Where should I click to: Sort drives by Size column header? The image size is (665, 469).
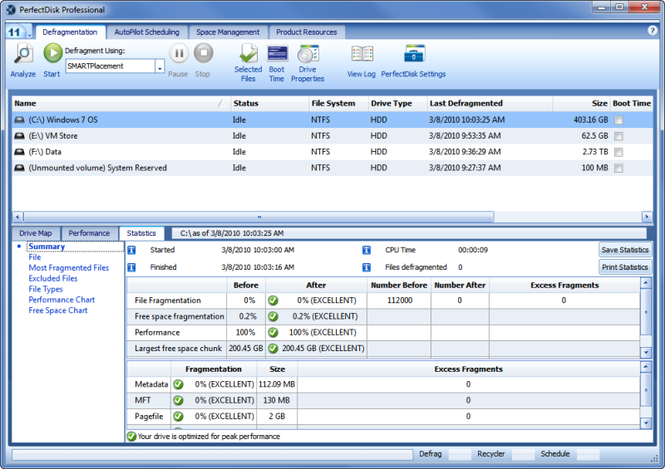(581, 103)
